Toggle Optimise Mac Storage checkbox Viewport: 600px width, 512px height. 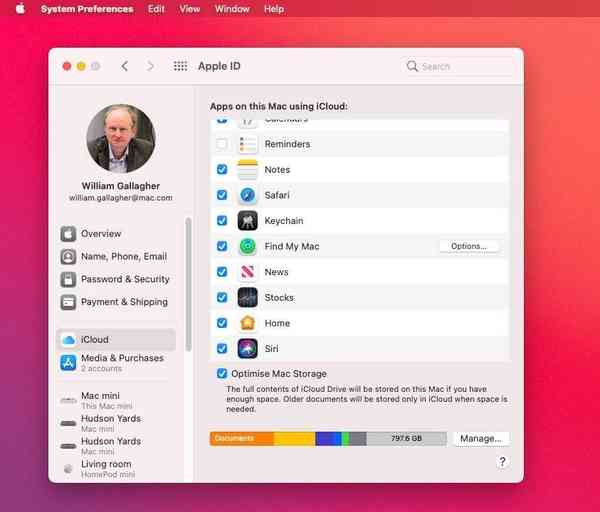222,374
